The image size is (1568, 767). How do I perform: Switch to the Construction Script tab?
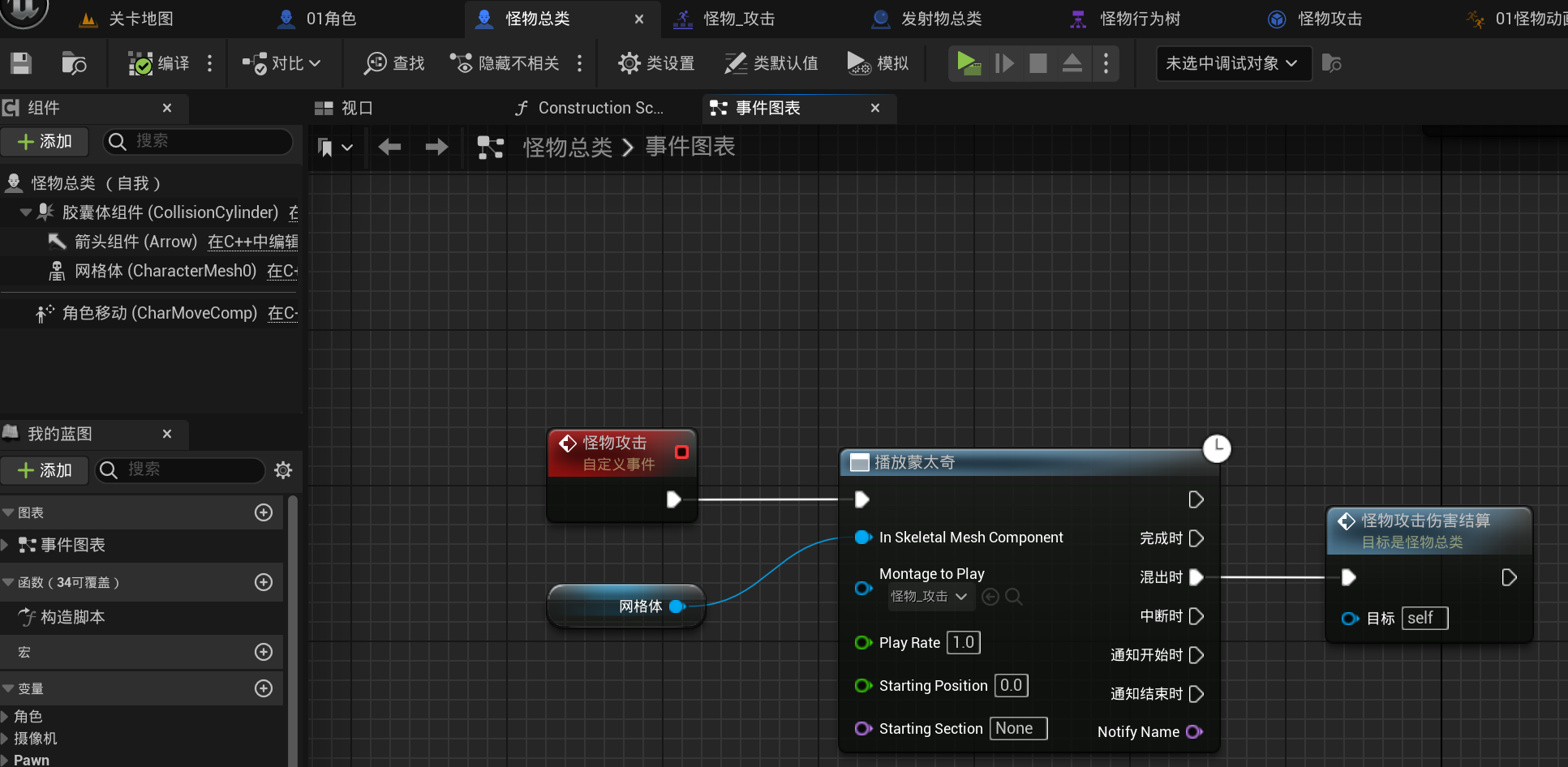pyautogui.click(x=590, y=108)
